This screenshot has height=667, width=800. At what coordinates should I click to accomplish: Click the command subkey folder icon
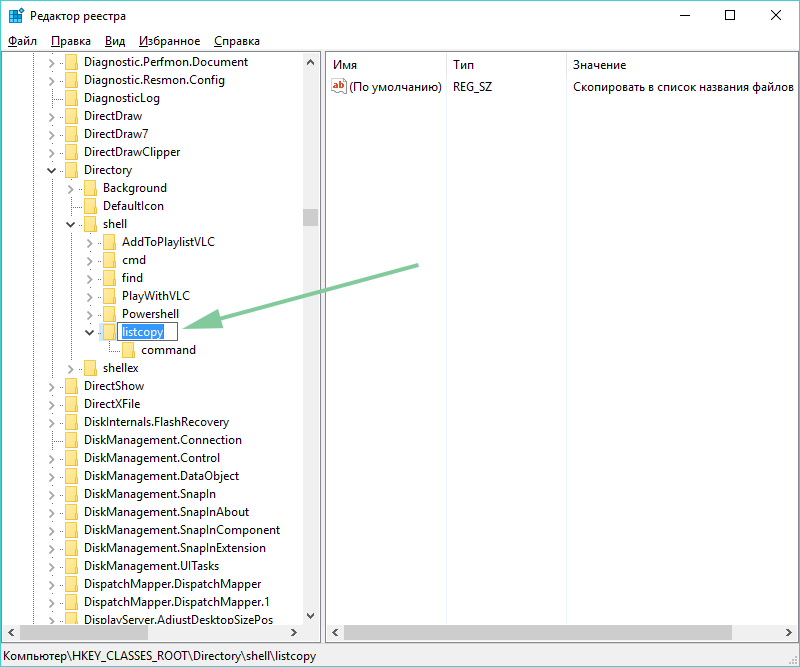pos(128,350)
